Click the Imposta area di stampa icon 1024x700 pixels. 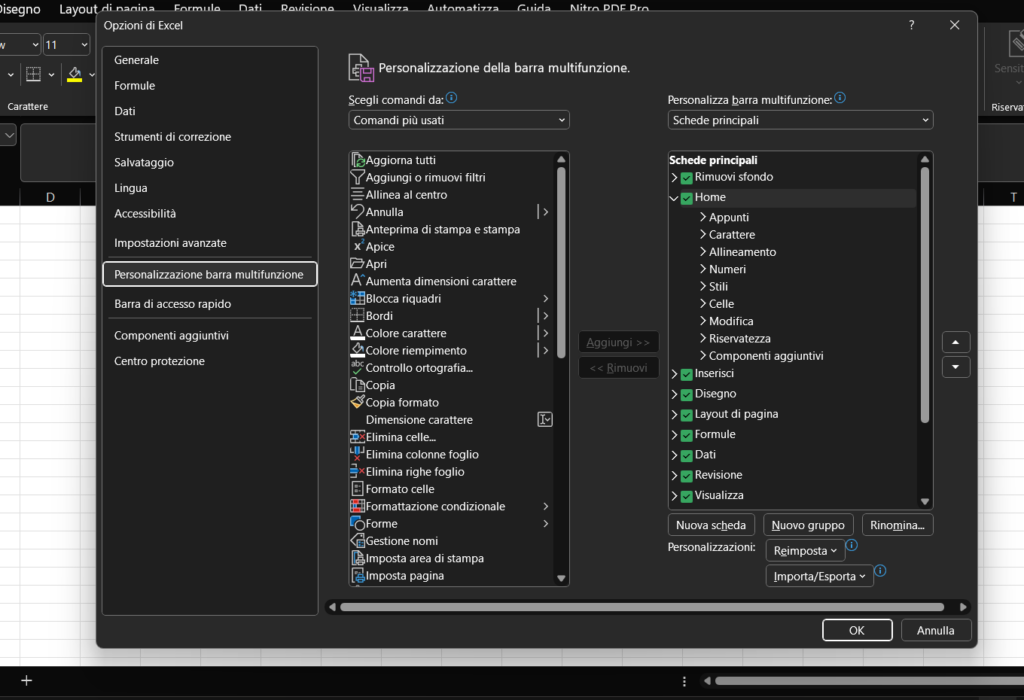357,558
